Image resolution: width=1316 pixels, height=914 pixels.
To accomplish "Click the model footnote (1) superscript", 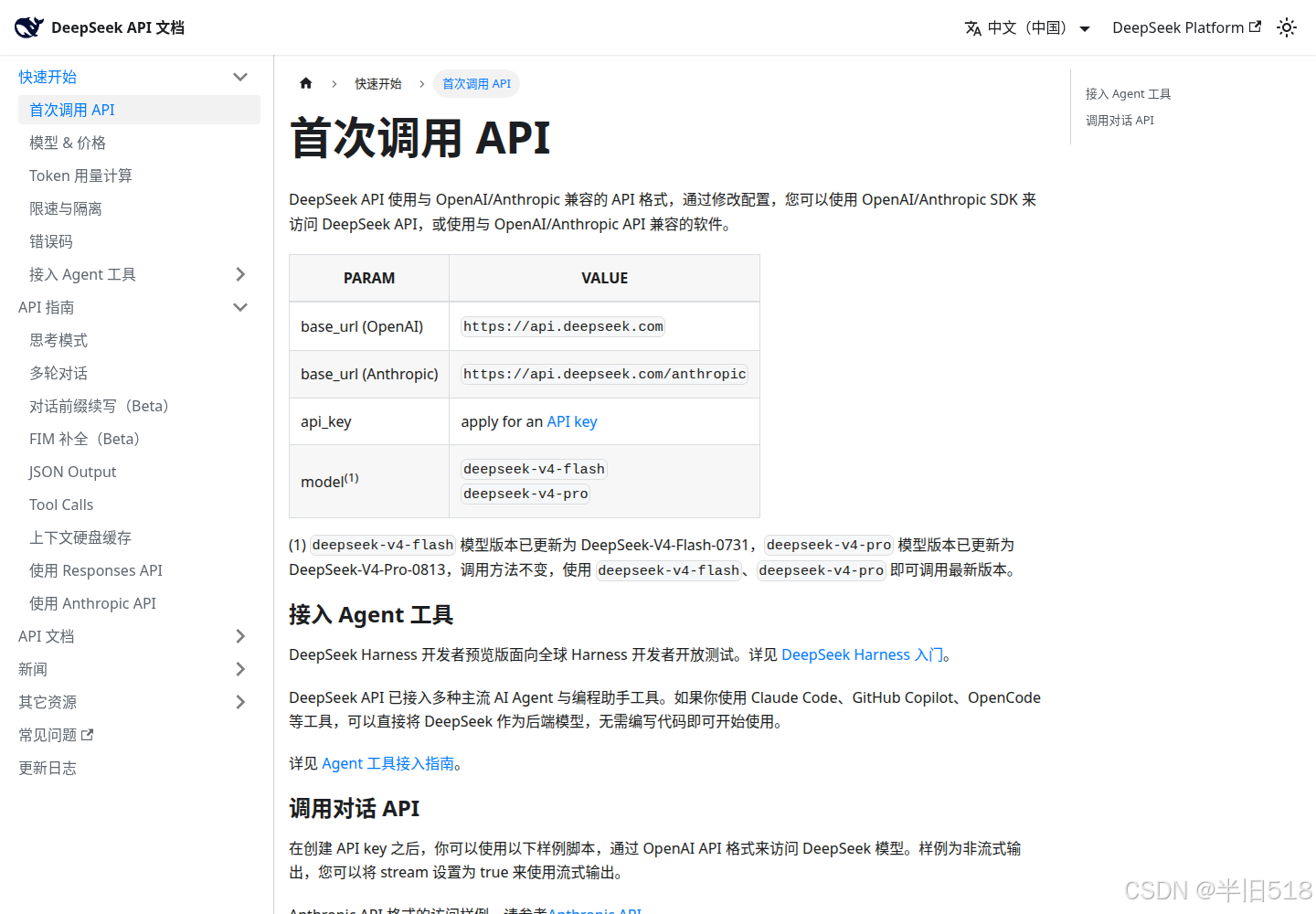I will [352, 477].
